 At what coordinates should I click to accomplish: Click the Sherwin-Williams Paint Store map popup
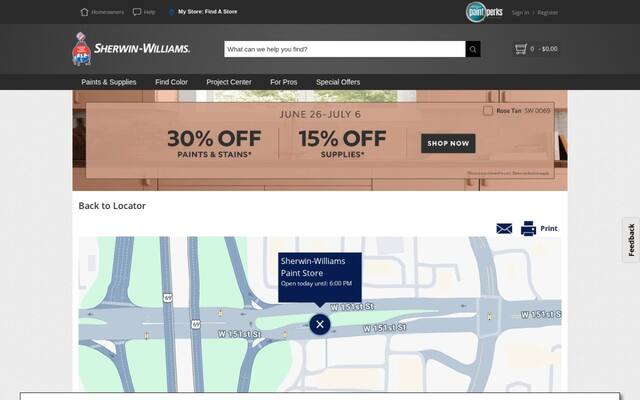(x=320, y=277)
